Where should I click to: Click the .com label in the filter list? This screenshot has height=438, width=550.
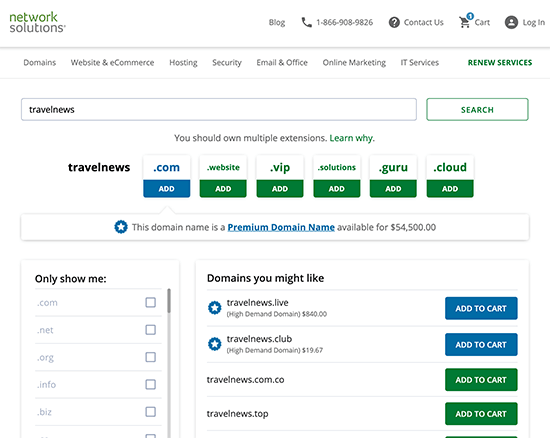coord(47,303)
